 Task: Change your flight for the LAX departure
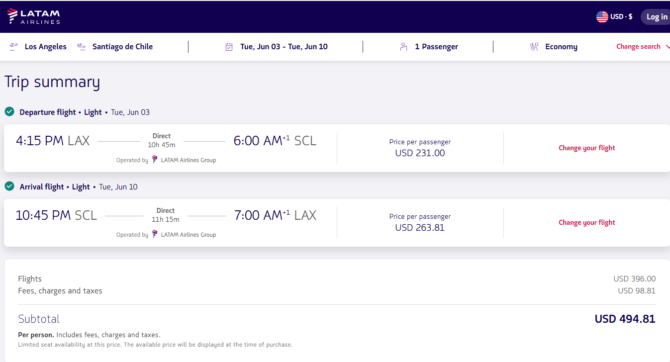coord(587,148)
